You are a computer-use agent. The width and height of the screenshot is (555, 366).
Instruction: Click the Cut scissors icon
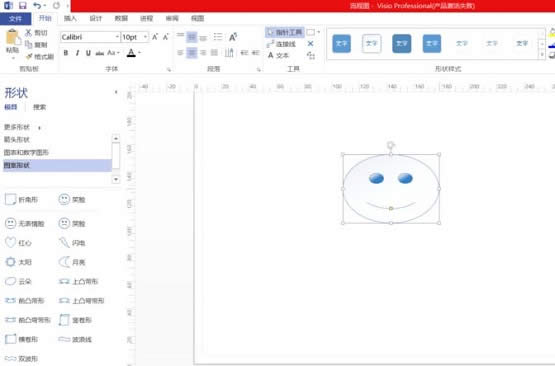(x=28, y=33)
